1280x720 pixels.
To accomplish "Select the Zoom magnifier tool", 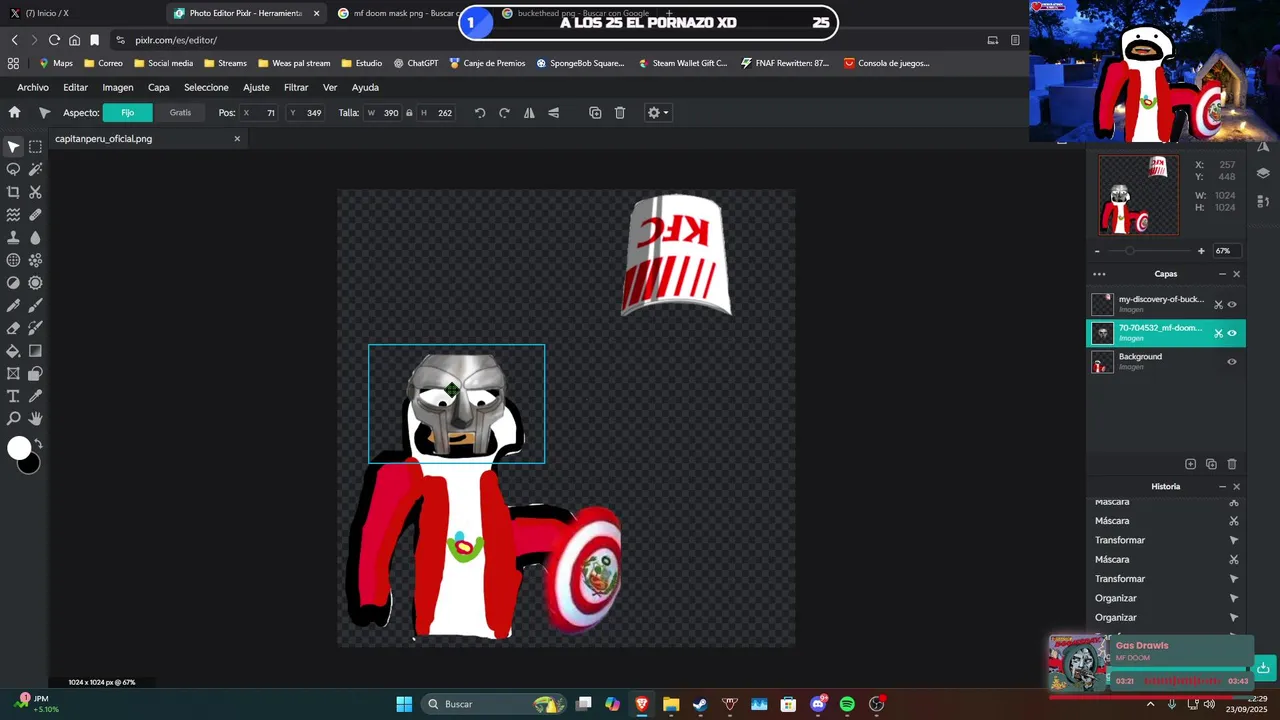I will (13, 419).
